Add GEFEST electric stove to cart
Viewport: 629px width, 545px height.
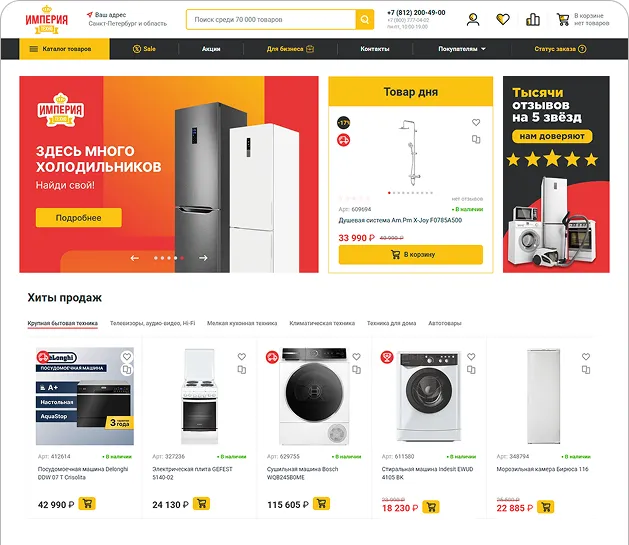click(201, 504)
